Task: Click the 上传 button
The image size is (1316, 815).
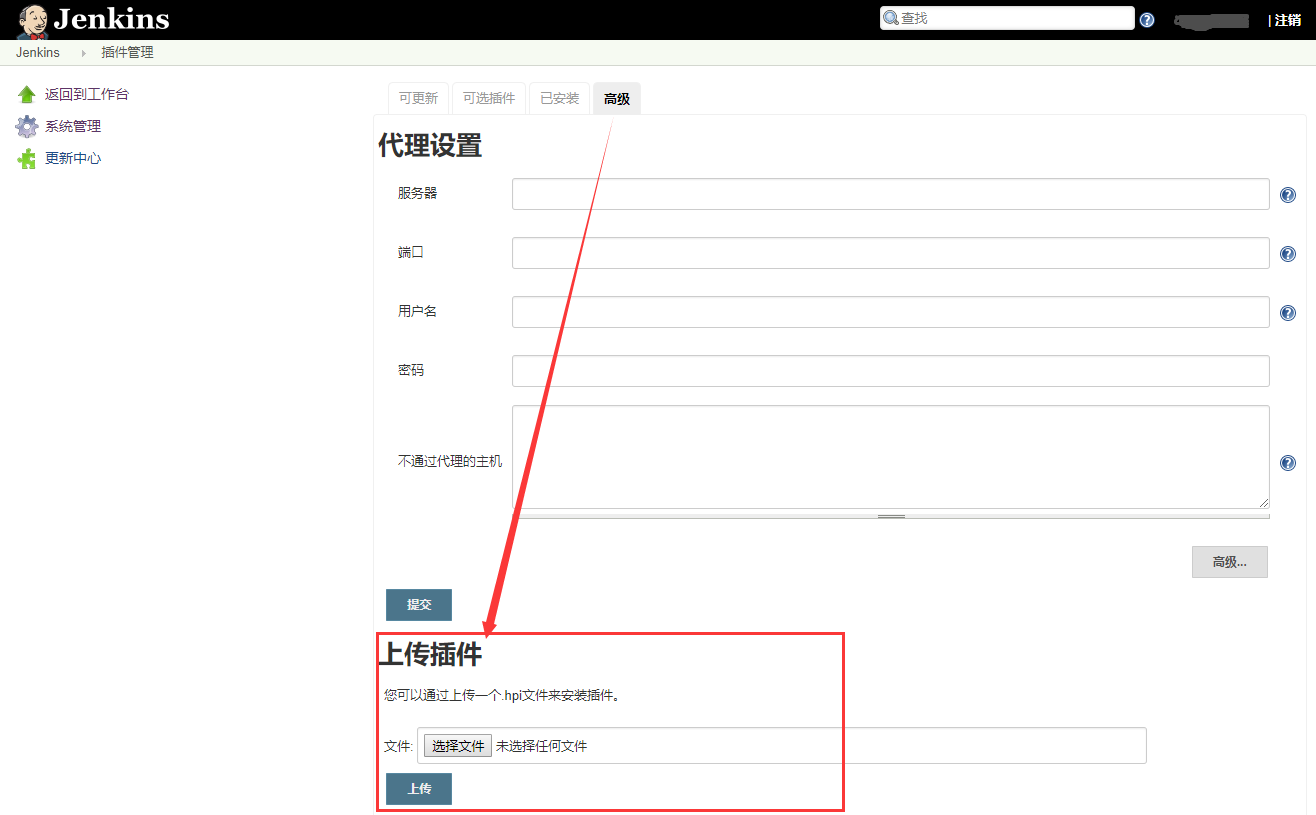Action: (419, 789)
